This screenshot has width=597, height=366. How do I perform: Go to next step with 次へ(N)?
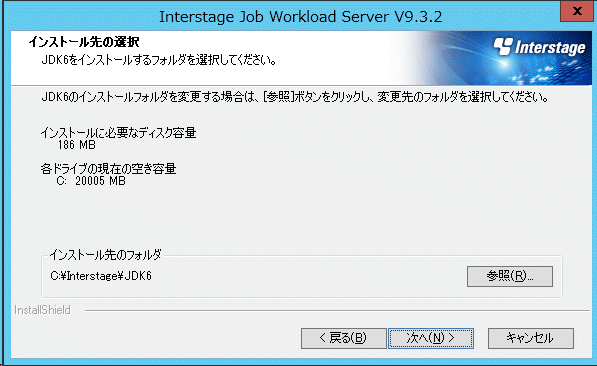(x=431, y=338)
